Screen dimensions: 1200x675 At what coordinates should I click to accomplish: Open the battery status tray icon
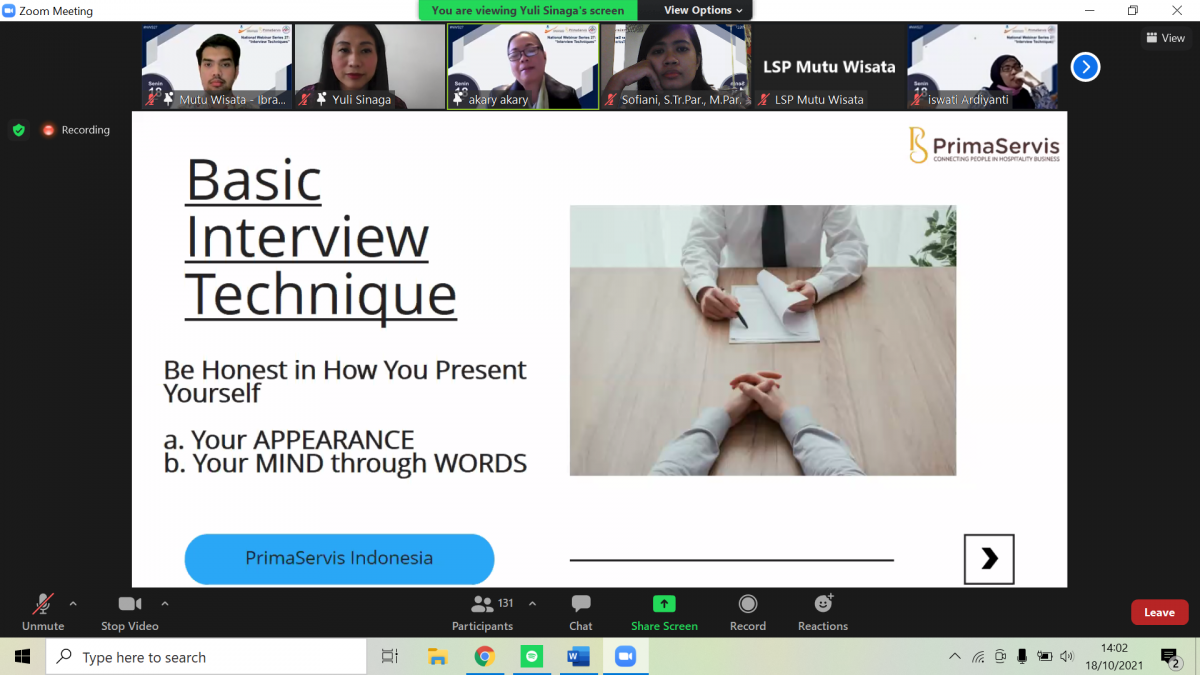1045,657
